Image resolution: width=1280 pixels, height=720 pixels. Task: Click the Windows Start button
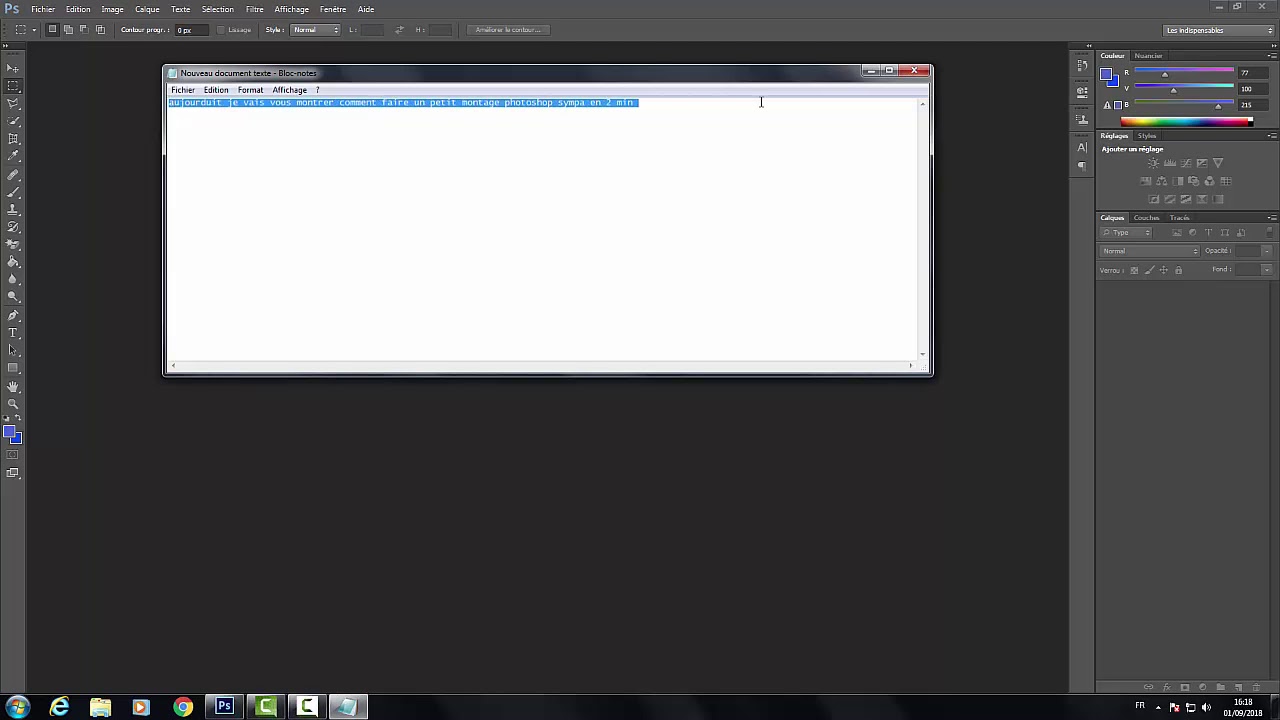[15, 707]
